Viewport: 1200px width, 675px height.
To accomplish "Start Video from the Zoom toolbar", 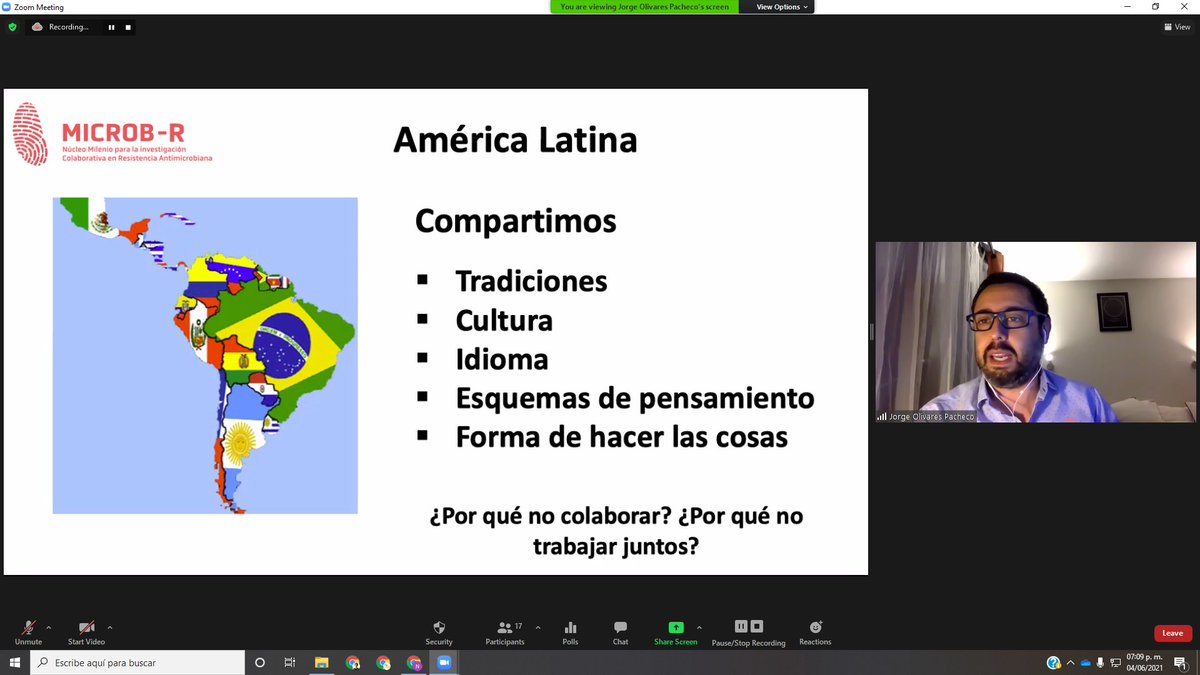I will point(86,632).
